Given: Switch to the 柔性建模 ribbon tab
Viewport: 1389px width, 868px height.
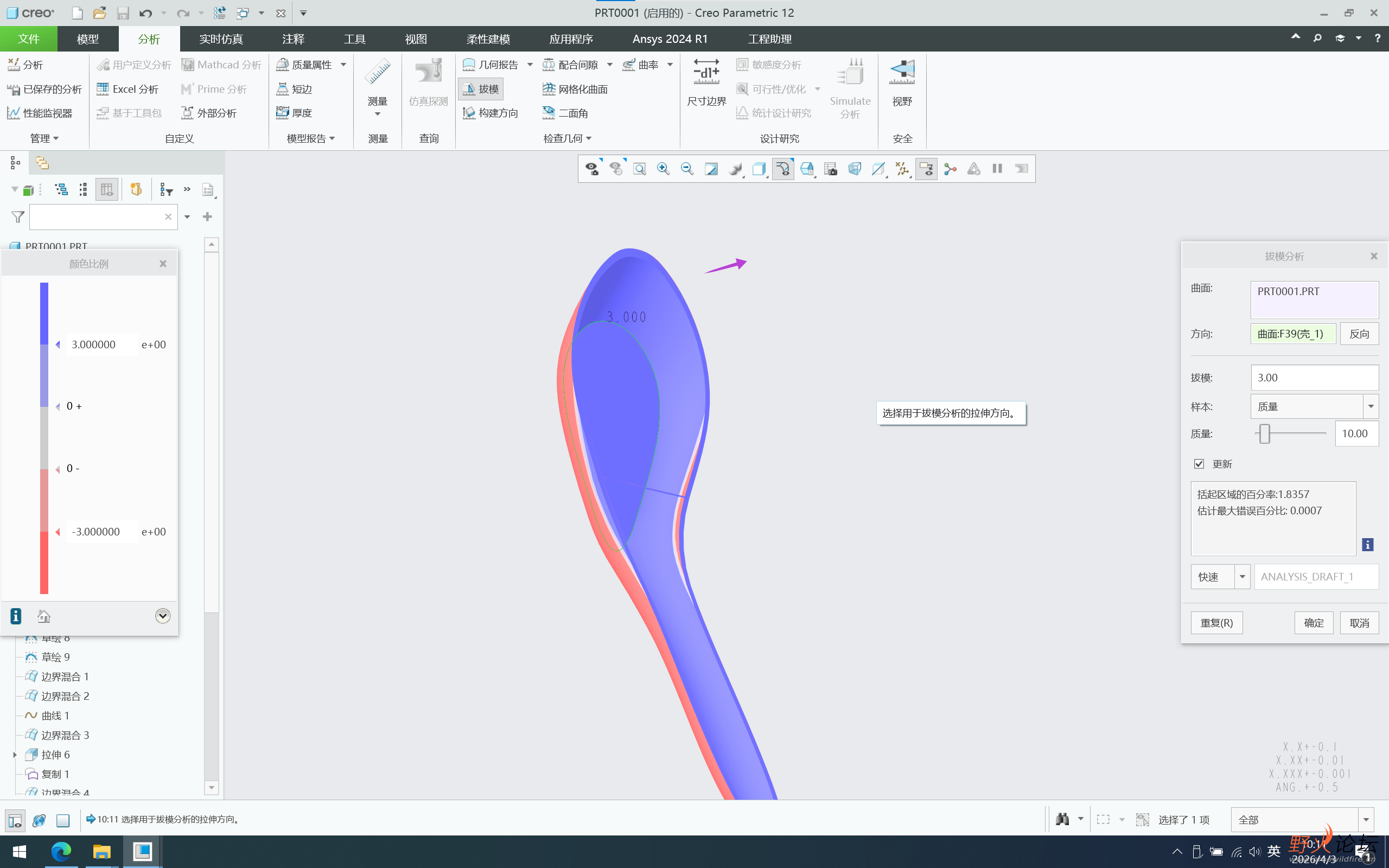Looking at the screenshot, I should 488,39.
